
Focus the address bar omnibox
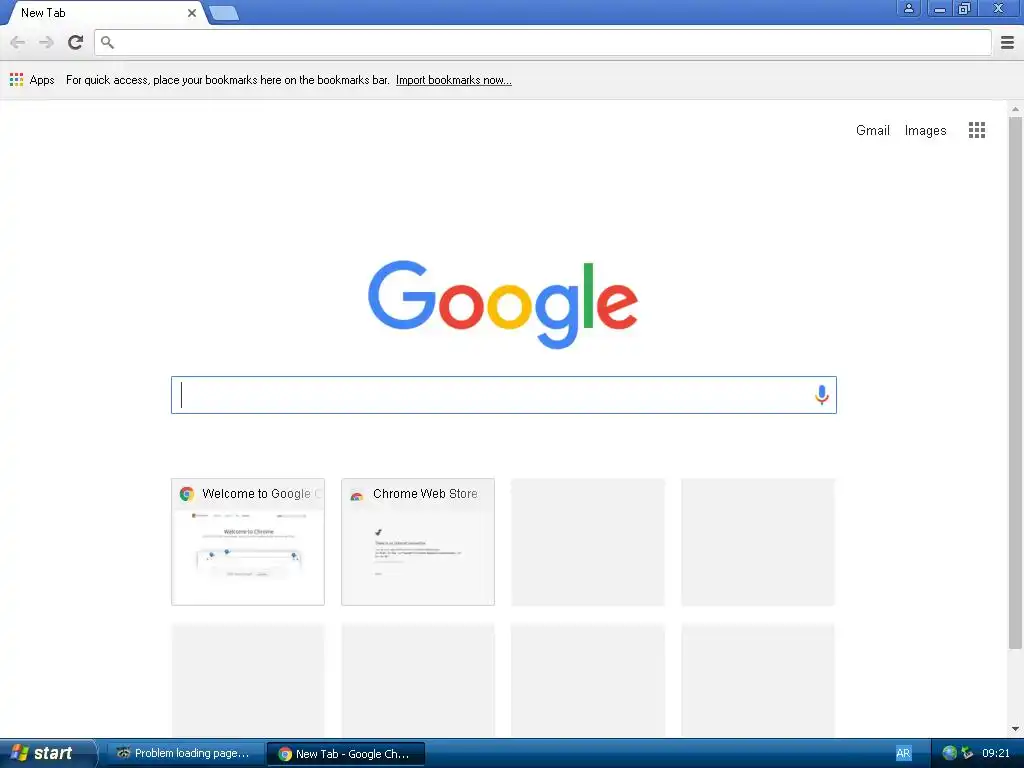point(543,42)
